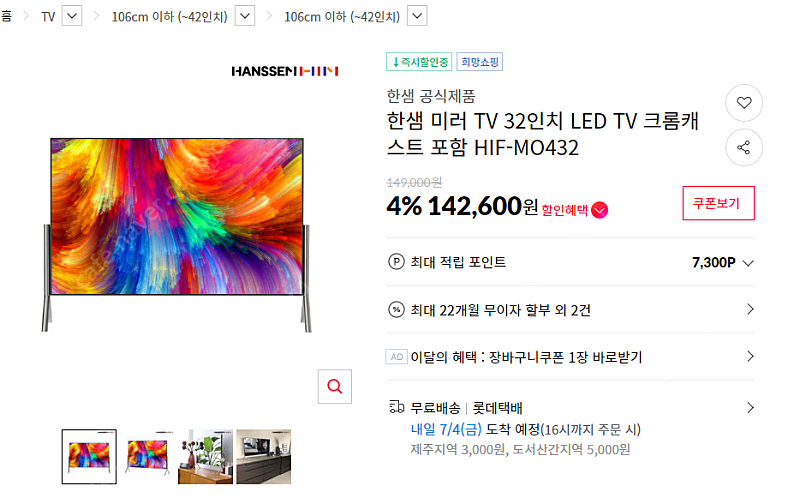Click the share icon button
800x504 pixels.
(744, 147)
